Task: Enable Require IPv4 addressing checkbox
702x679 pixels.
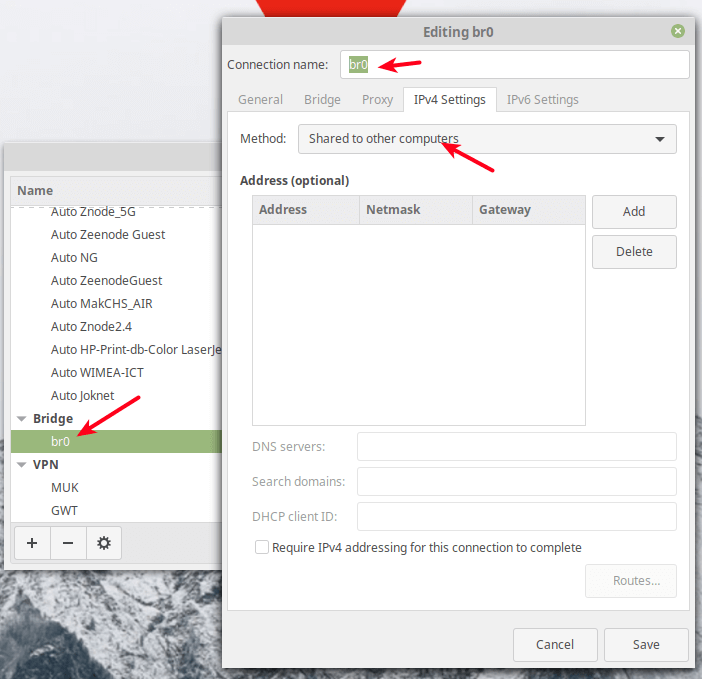Action: [261, 547]
